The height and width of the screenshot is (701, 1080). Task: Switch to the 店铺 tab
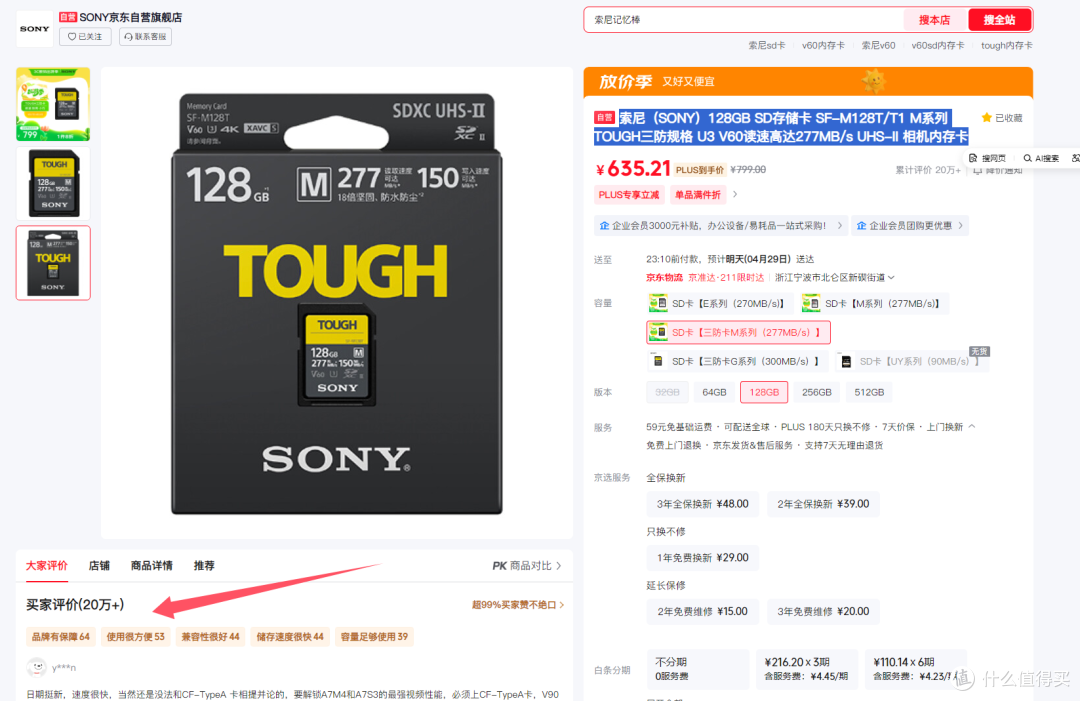[99, 566]
